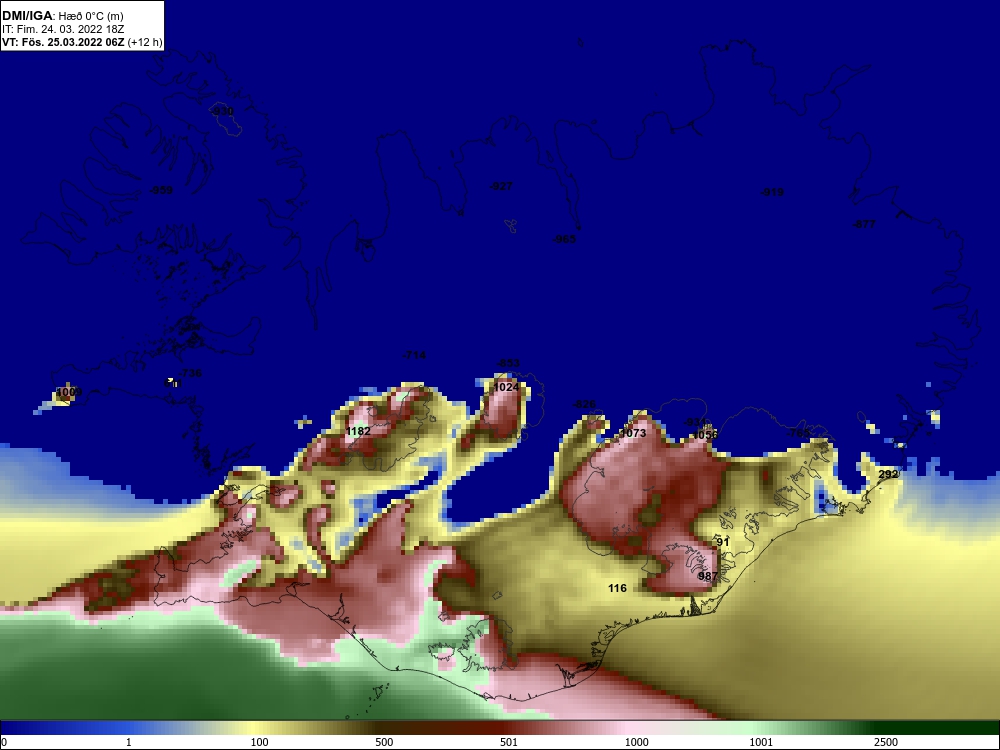This screenshot has height=750, width=1000.
Task: Click the map value label -965
Action: (x=564, y=239)
